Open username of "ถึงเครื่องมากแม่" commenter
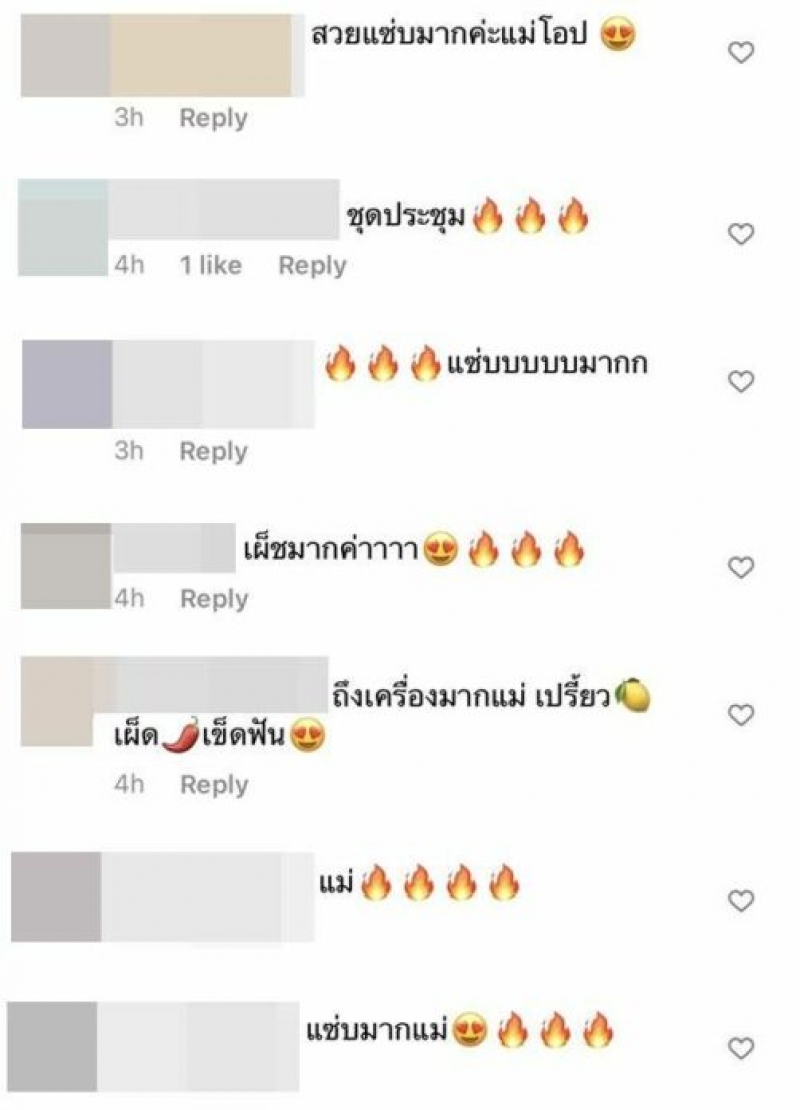The height and width of the screenshot is (1110, 800). tap(211, 685)
